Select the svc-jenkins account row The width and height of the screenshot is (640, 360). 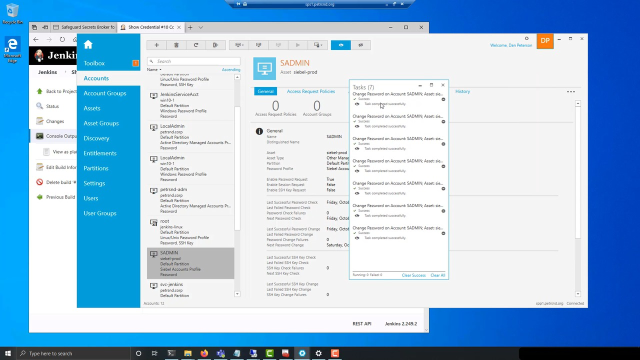pos(191,289)
